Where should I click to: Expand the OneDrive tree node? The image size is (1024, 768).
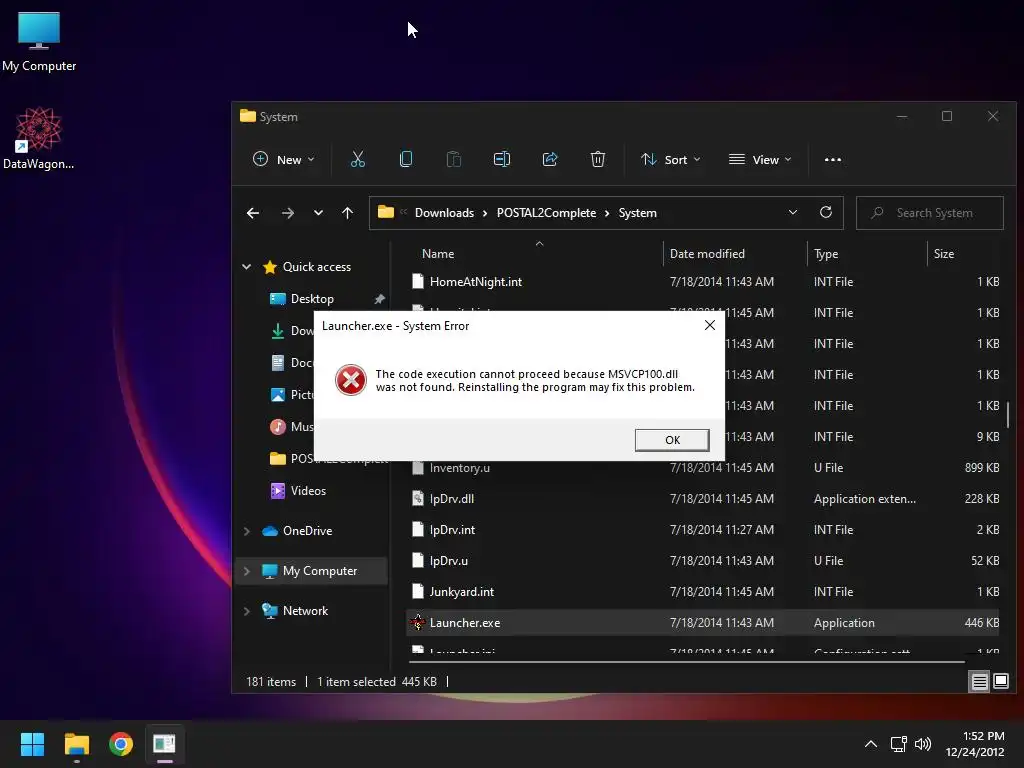(x=247, y=531)
